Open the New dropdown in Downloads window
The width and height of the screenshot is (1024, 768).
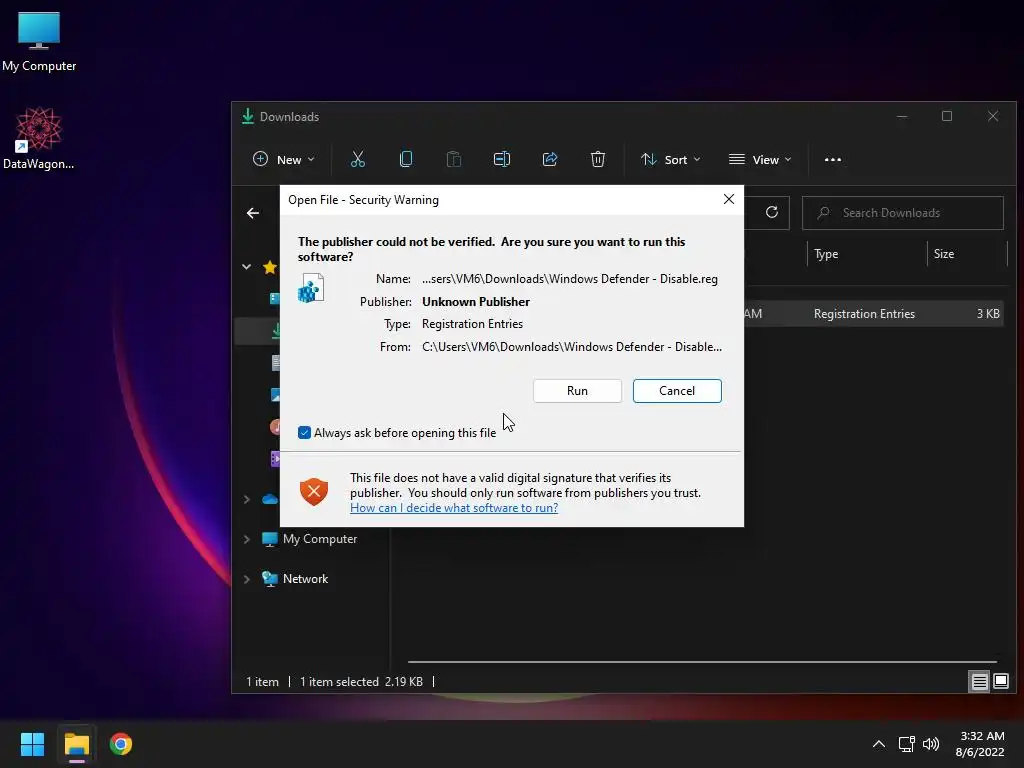coord(283,159)
